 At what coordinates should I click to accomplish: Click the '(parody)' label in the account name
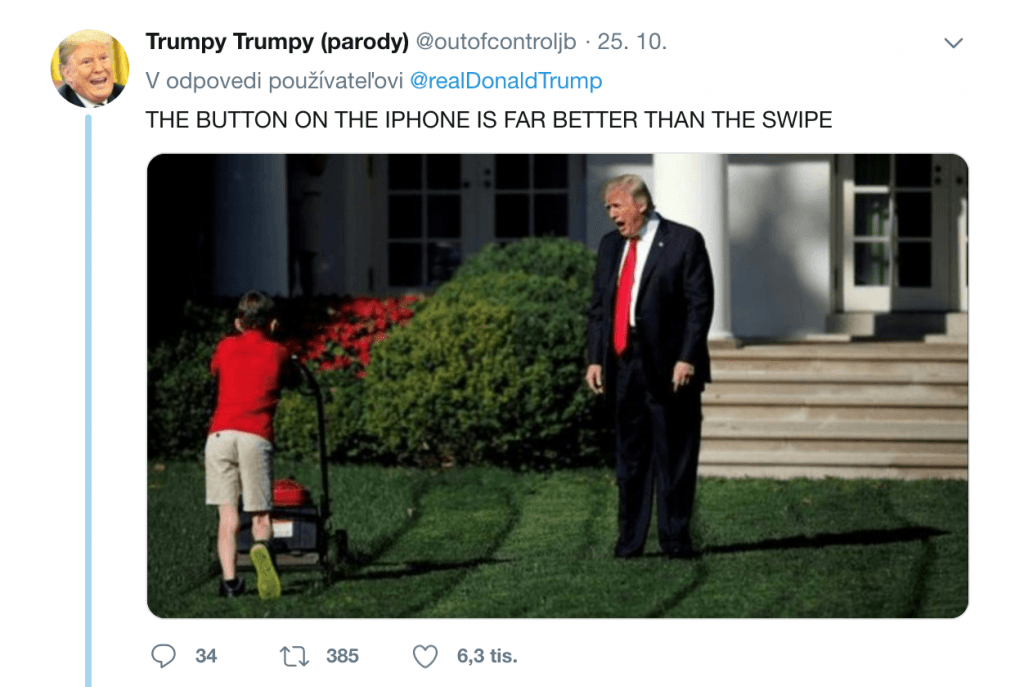364,41
